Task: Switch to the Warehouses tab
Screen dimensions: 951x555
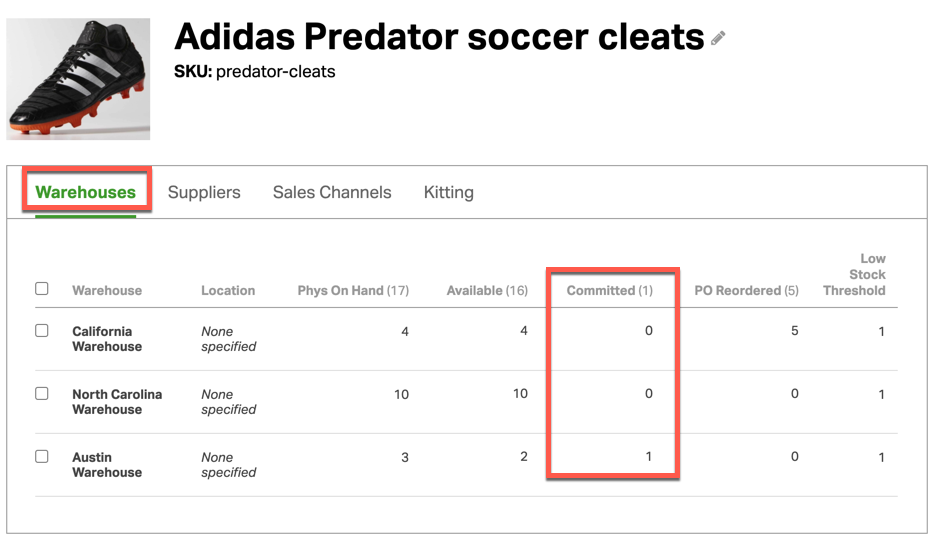Action: coord(86,192)
